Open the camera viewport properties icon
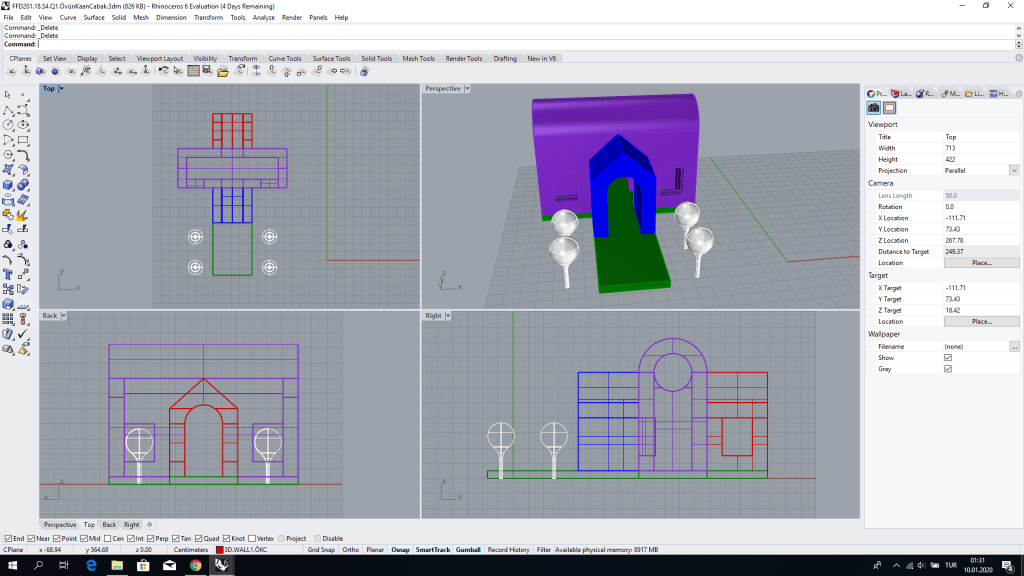Image resolution: width=1024 pixels, height=576 pixels. [x=873, y=108]
